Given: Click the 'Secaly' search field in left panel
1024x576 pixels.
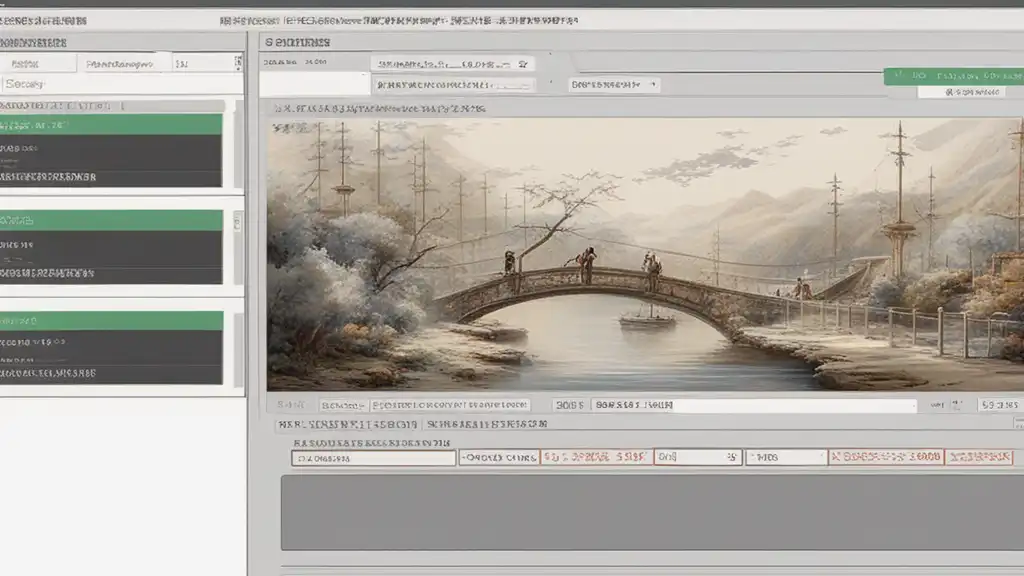Looking at the screenshot, I should 120,85.
